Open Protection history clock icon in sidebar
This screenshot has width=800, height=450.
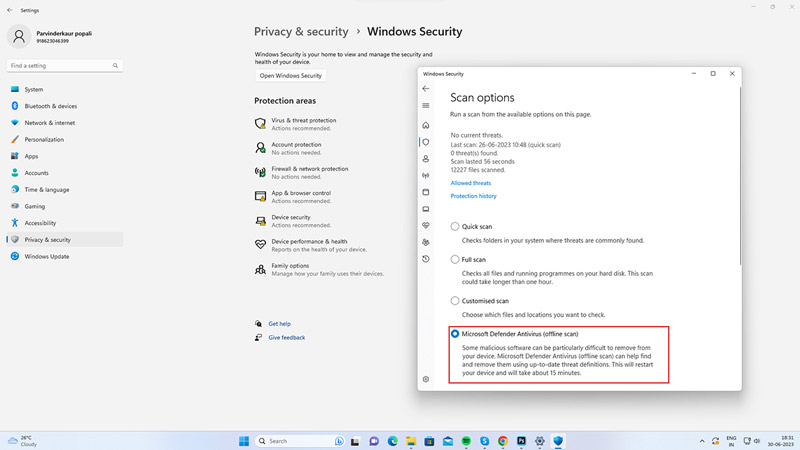click(426, 259)
